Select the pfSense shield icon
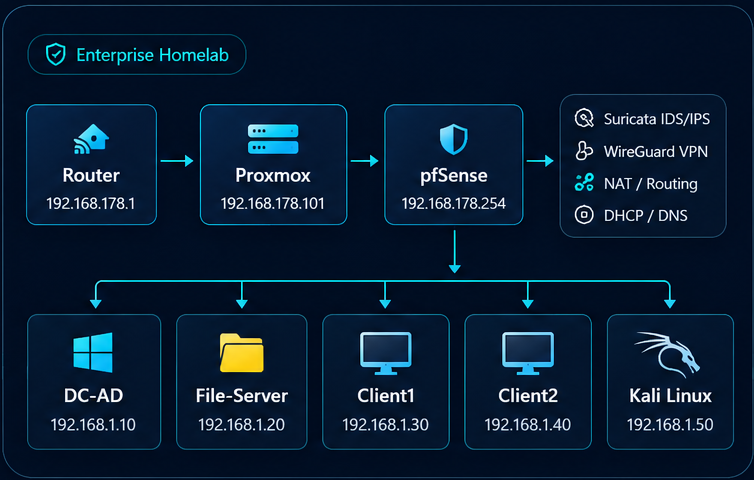The width and height of the screenshot is (754, 480). (453, 139)
